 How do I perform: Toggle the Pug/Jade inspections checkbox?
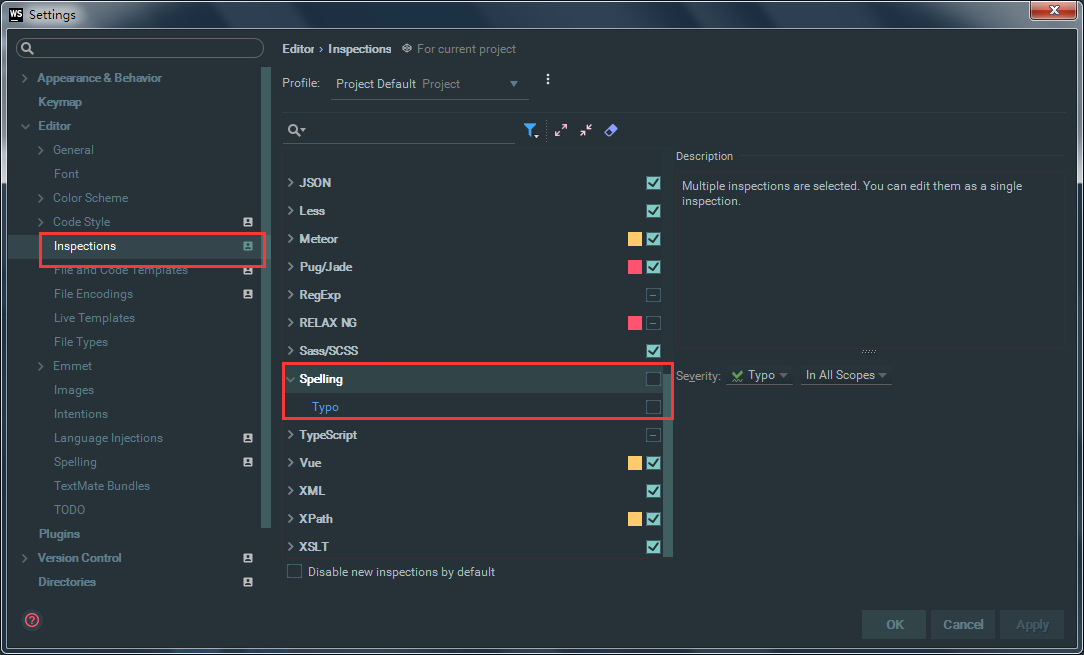tap(653, 267)
